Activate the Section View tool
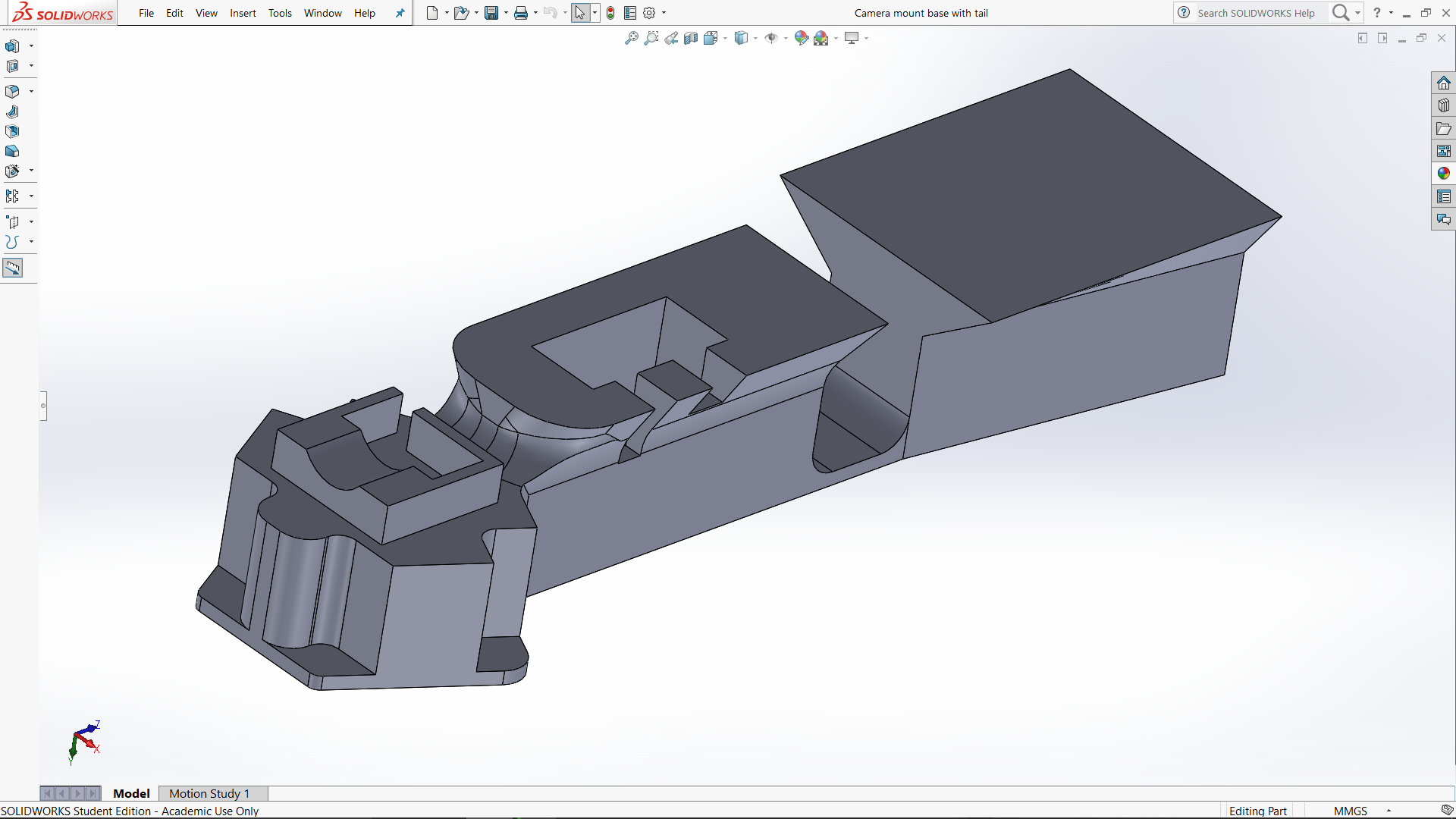Screen dimensions: 1456x819 [691, 37]
